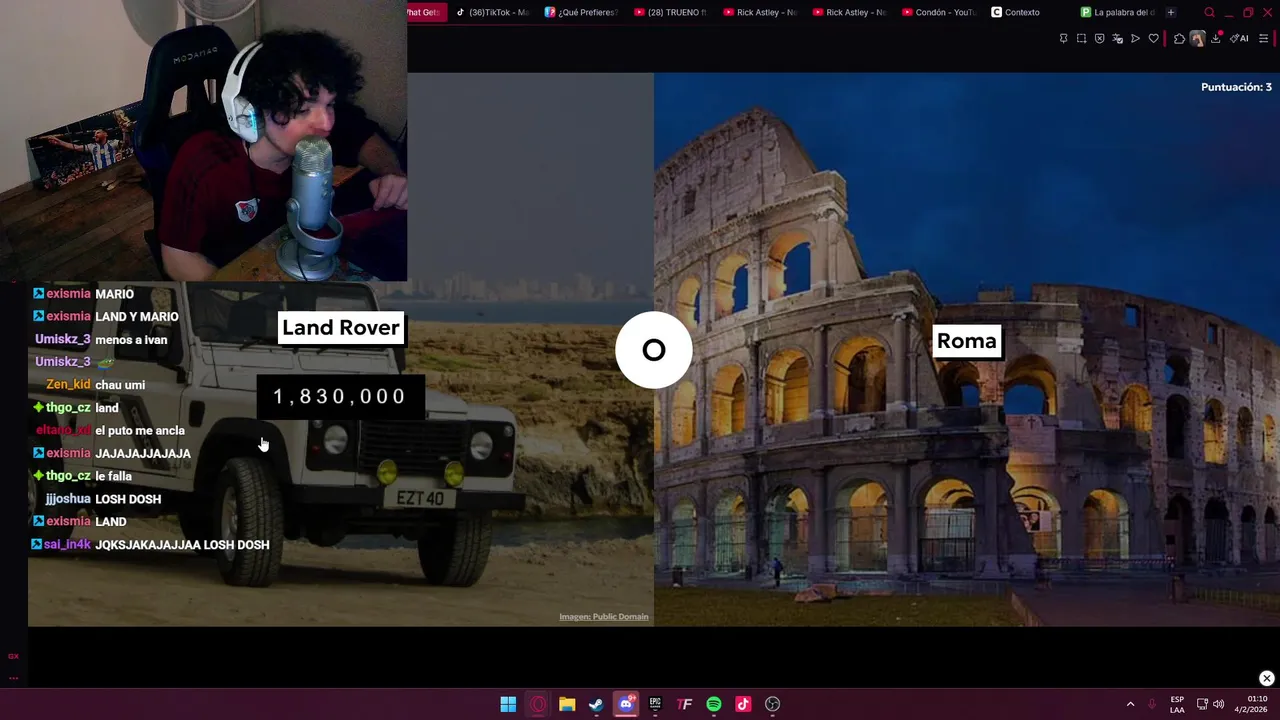Open the network tray icon
The image size is (1280, 720).
click(1202, 704)
